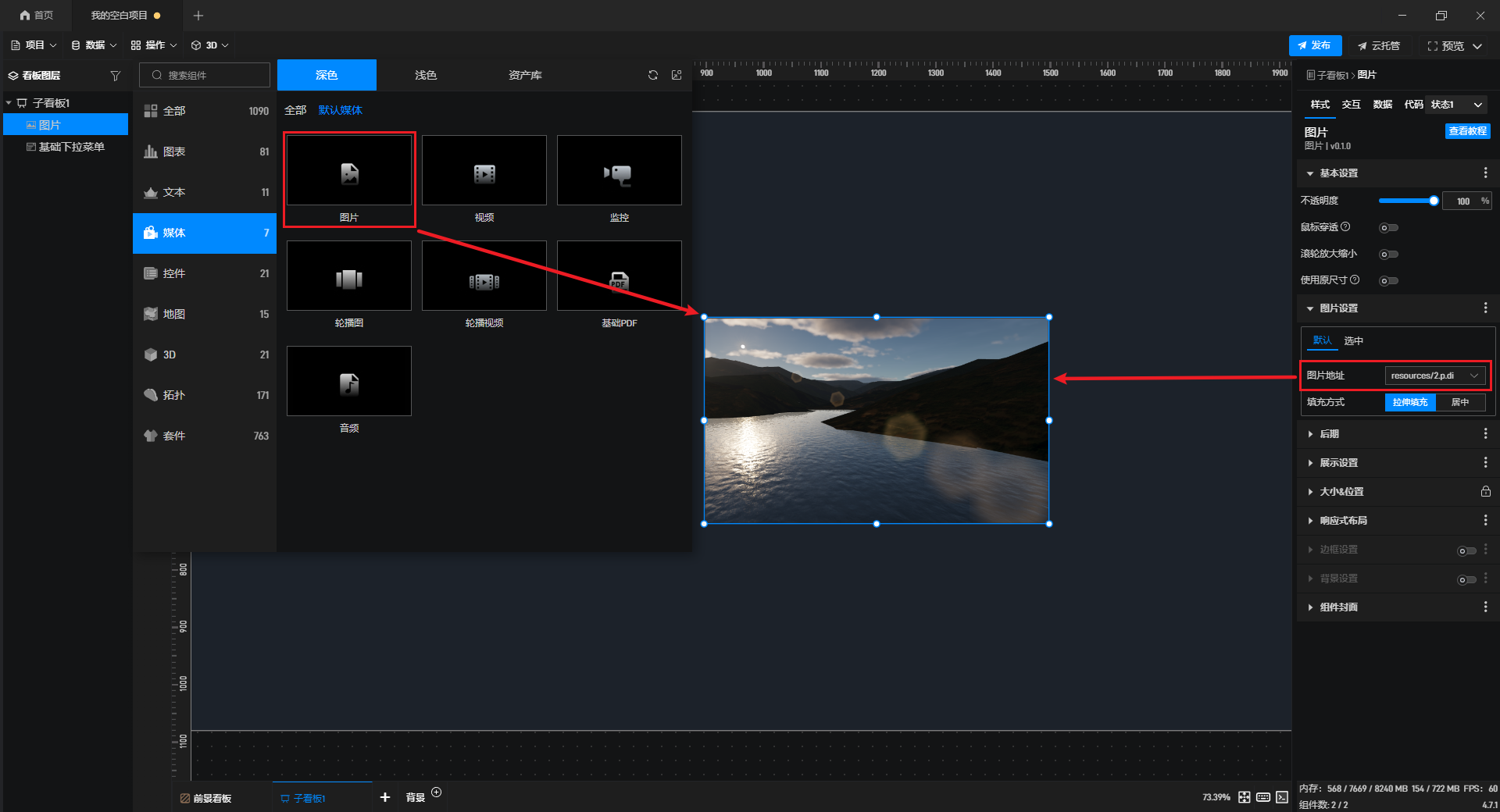Toggle the 鼠标穿透 switch

(x=1388, y=228)
